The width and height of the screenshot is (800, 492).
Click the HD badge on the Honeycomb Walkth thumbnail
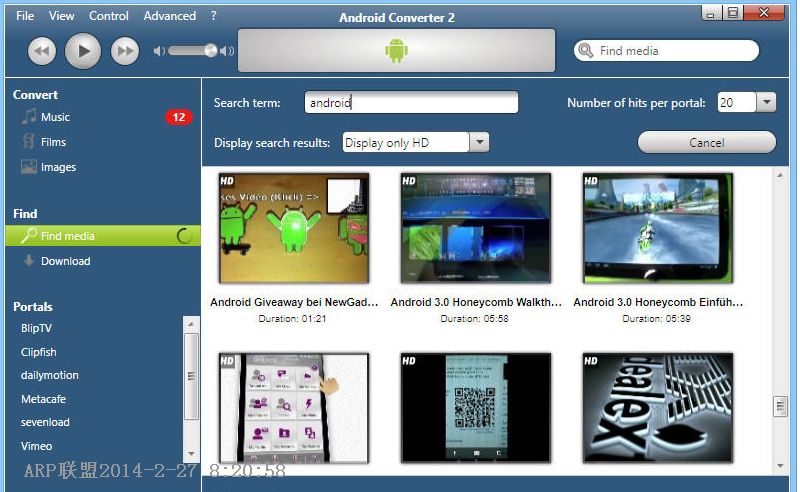pyautogui.click(x=409, y=181)
